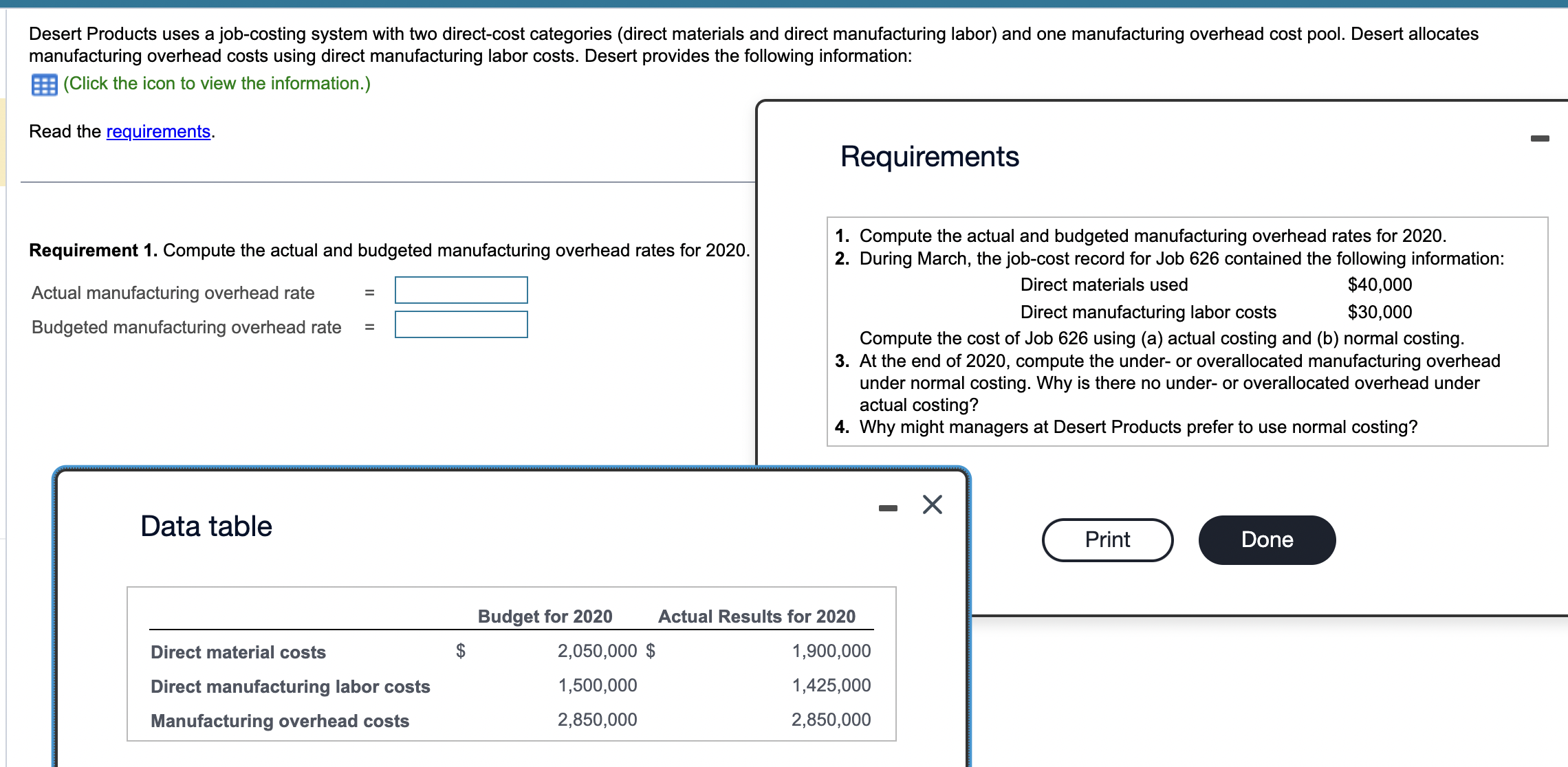
Task: Click 'Direct materials used' label in Requirements dialog
Action: tap(1104, 285)
